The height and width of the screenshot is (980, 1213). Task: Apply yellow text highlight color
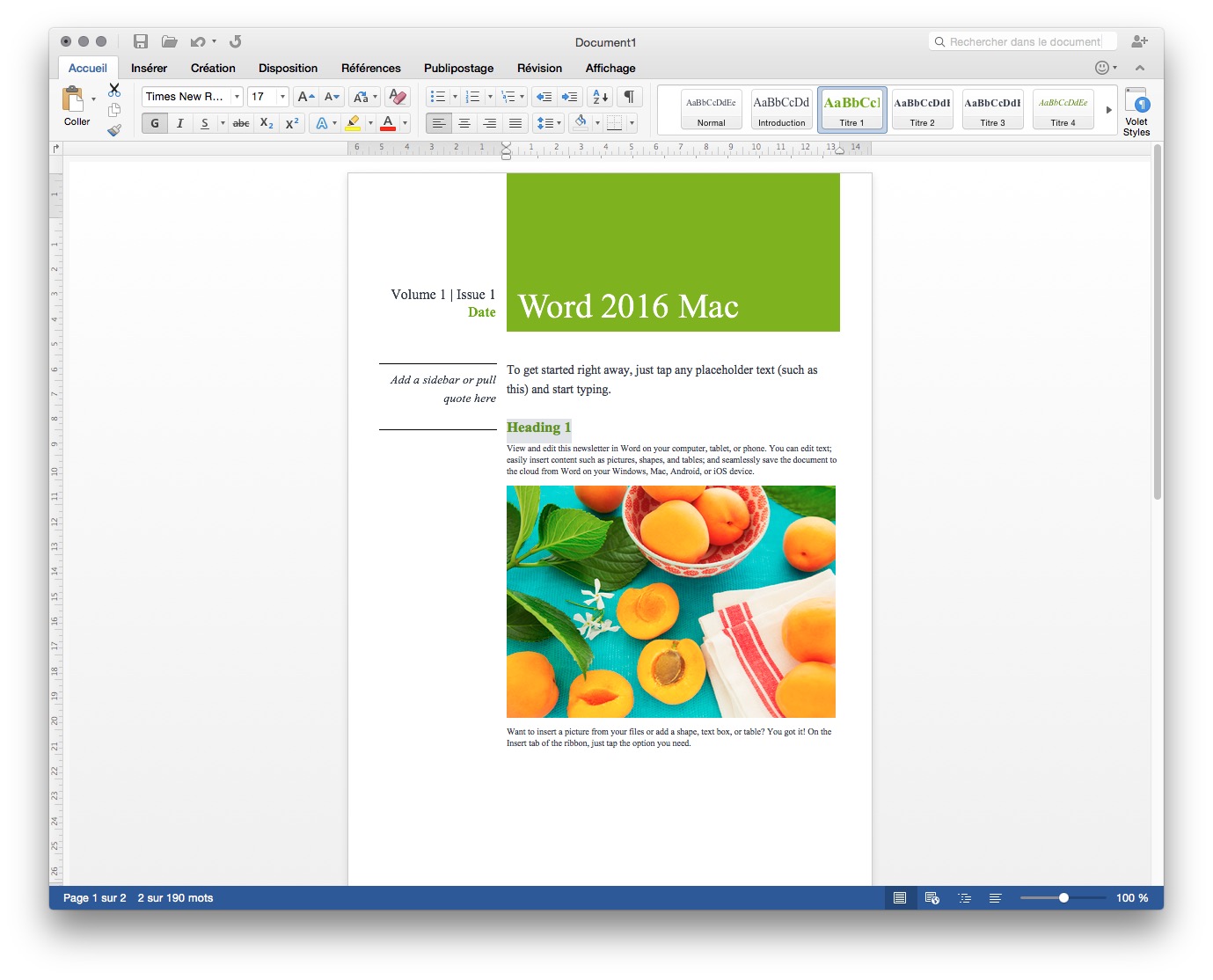pos(354,123)
